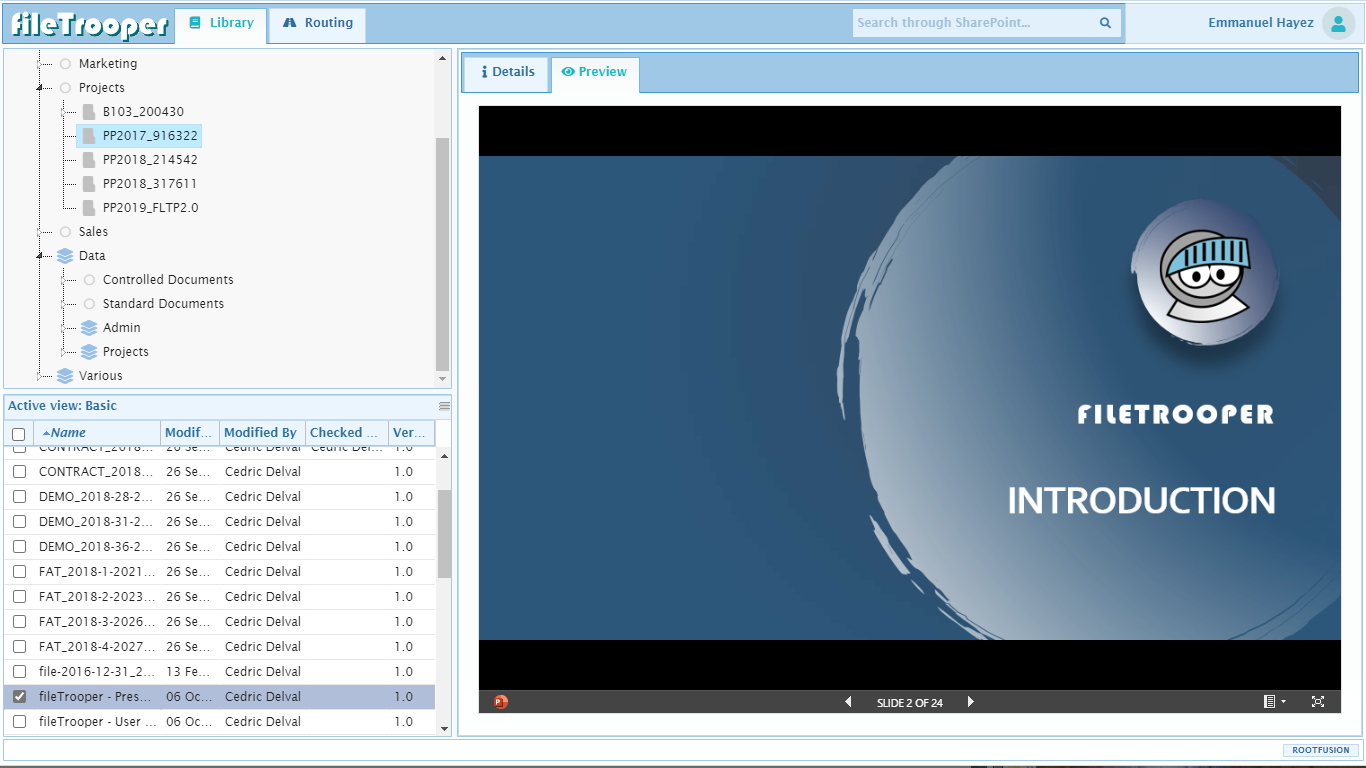Expand the Projects node under Data
The height and width of the screenshot is (768, 1366).
coord(64,352)
